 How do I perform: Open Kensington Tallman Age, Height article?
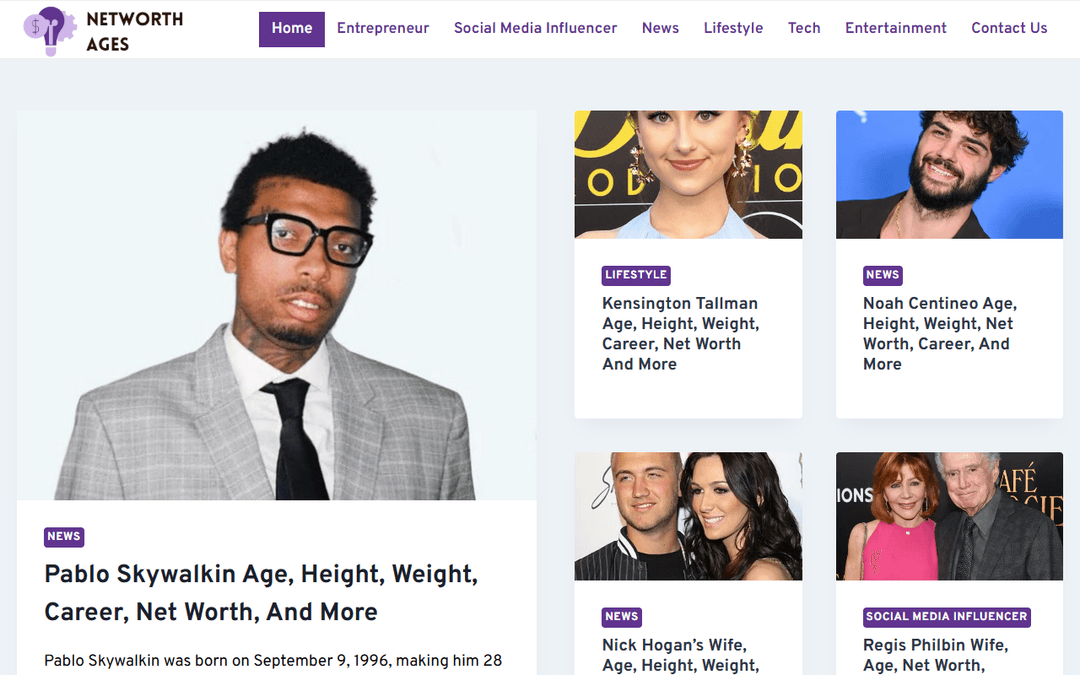coord(681,334)
